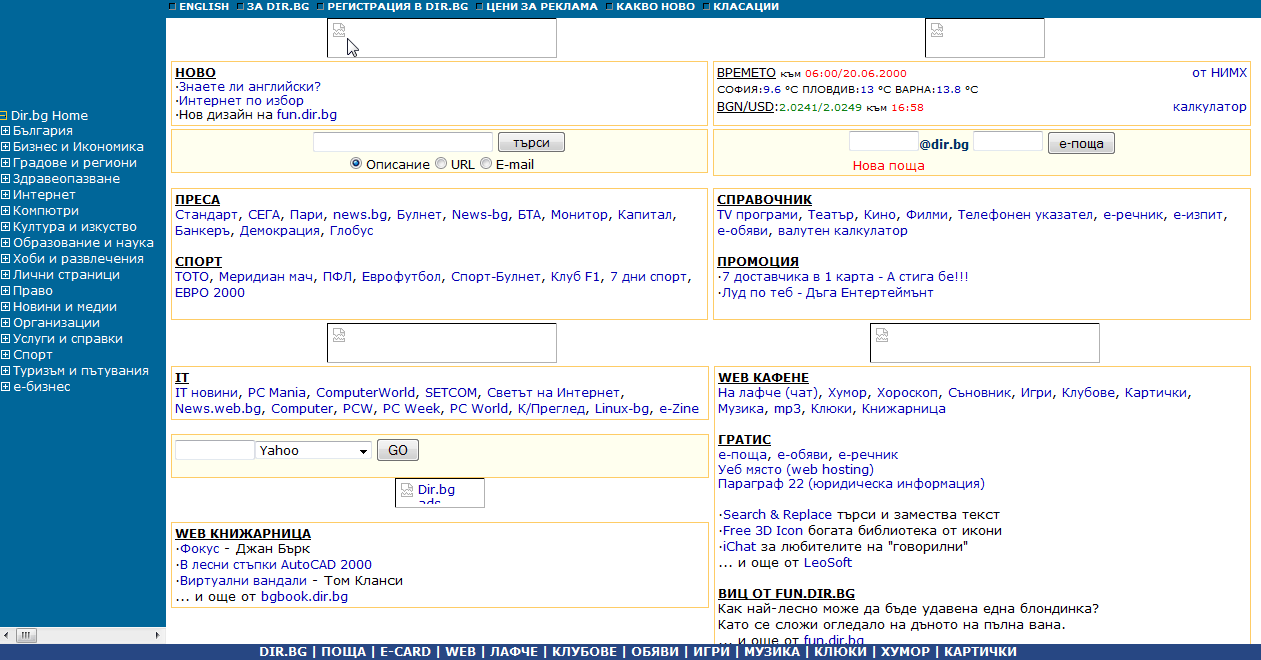This screenshot has width=1261, height=660.
Task: Open the Нова поща link
Action: coord(888,165)
